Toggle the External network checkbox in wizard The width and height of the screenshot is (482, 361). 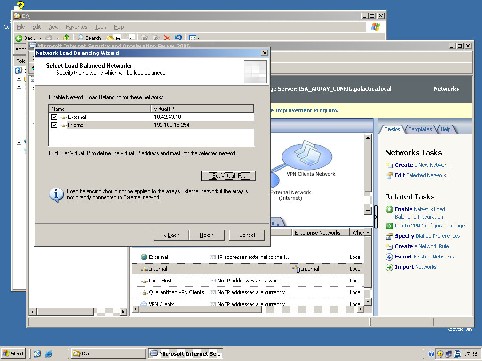pyautogui.click(x=54, y=117)
